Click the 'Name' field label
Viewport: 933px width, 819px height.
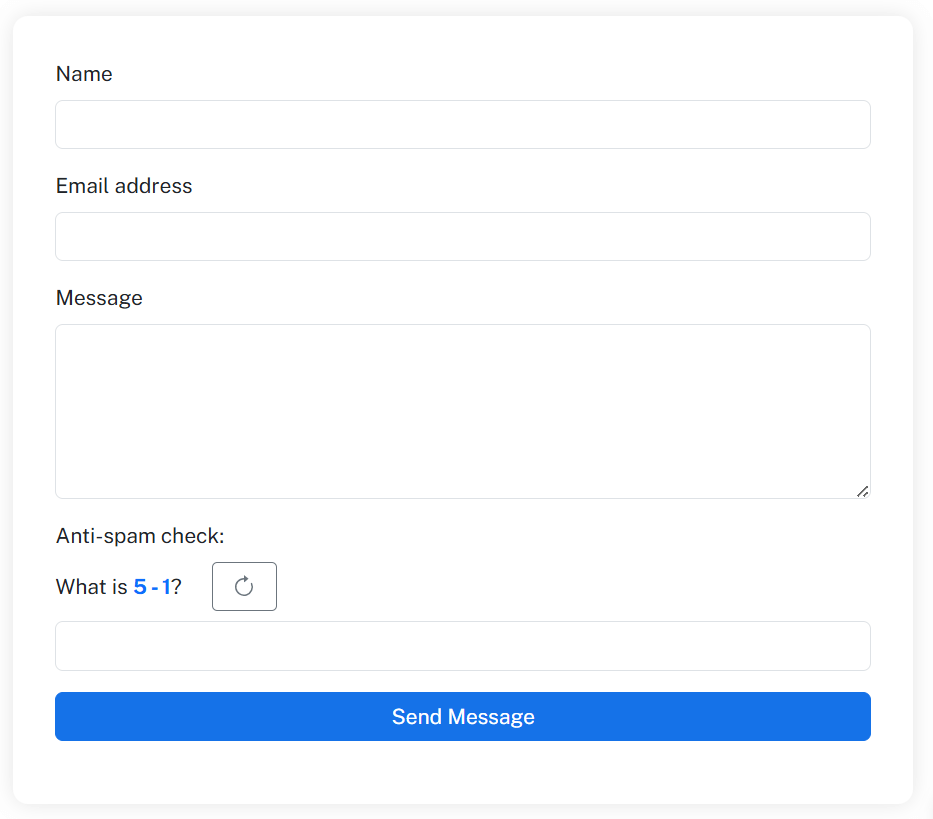[x=84, y=74]
